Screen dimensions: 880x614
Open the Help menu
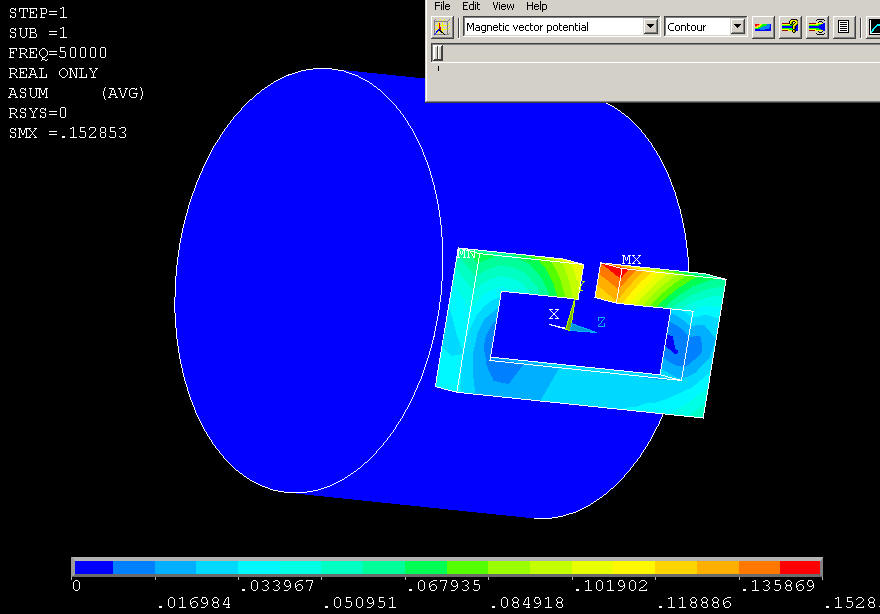coord(537,6)
